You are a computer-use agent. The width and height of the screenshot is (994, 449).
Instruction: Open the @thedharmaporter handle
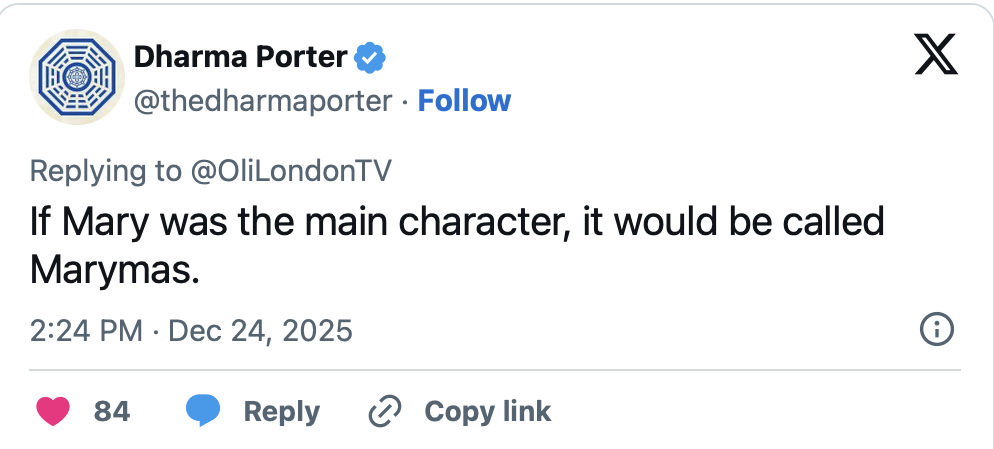tap(263, 100)
